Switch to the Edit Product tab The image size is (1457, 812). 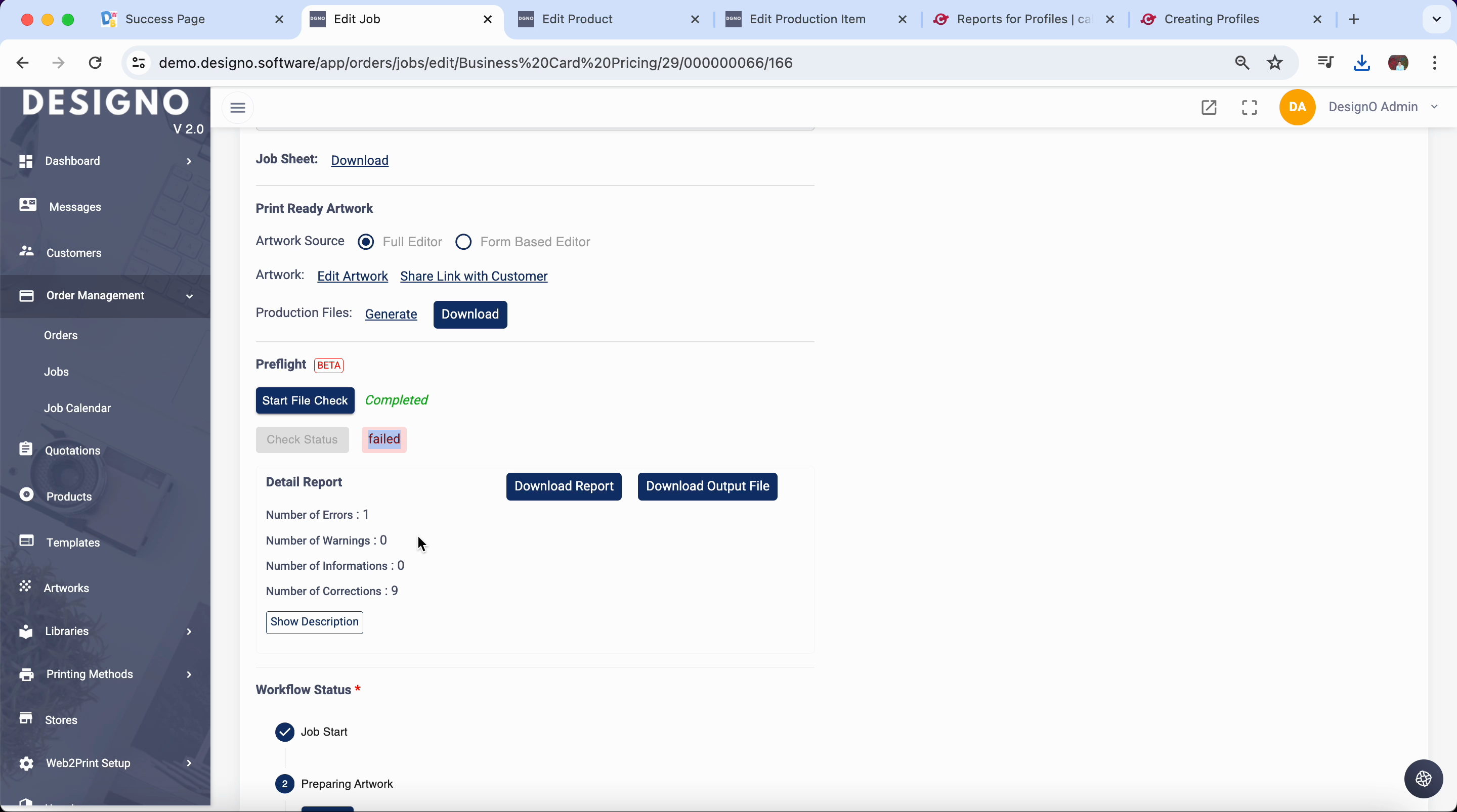(577, 19)
